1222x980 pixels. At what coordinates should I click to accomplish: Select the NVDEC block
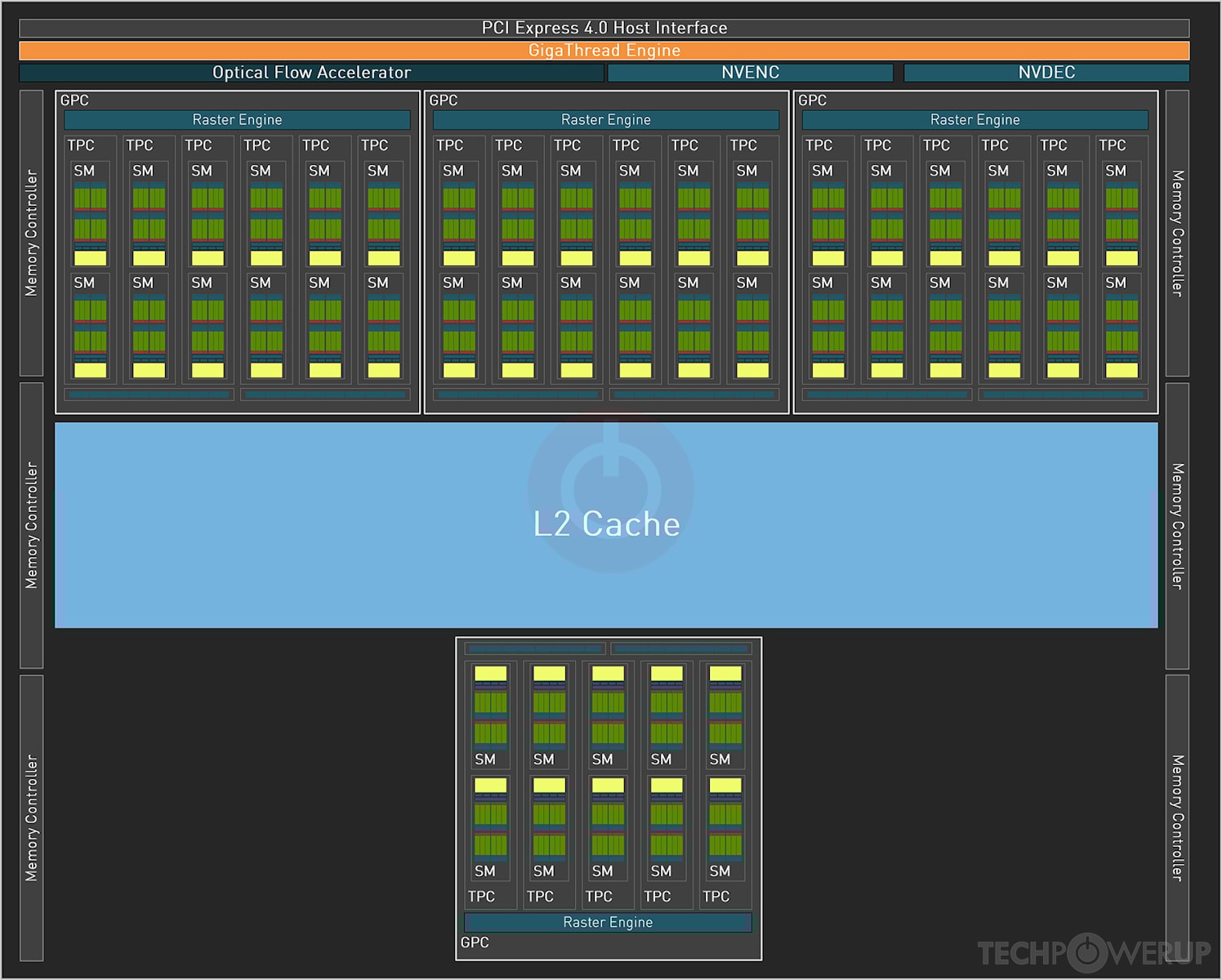(1046, 73)
